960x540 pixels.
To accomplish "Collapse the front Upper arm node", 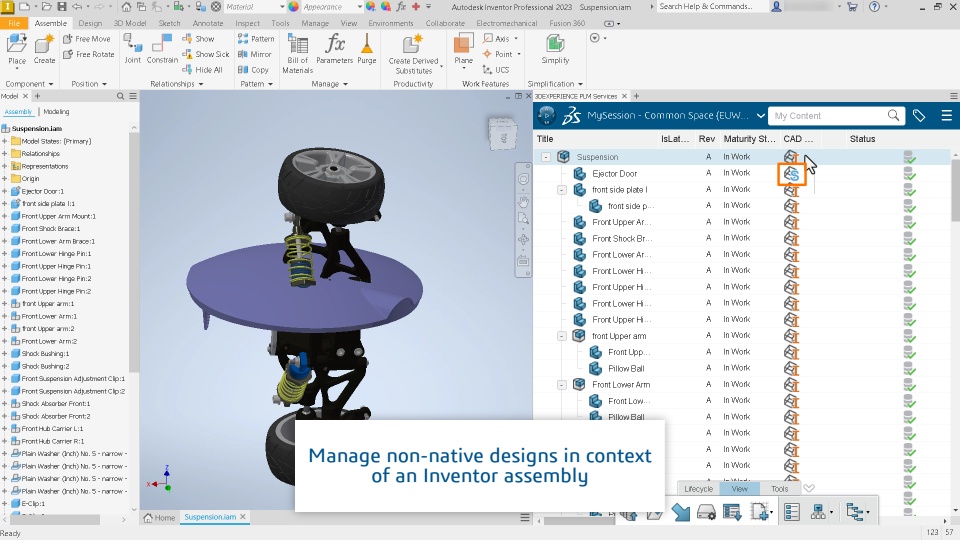I will click(x=561, y=336).
